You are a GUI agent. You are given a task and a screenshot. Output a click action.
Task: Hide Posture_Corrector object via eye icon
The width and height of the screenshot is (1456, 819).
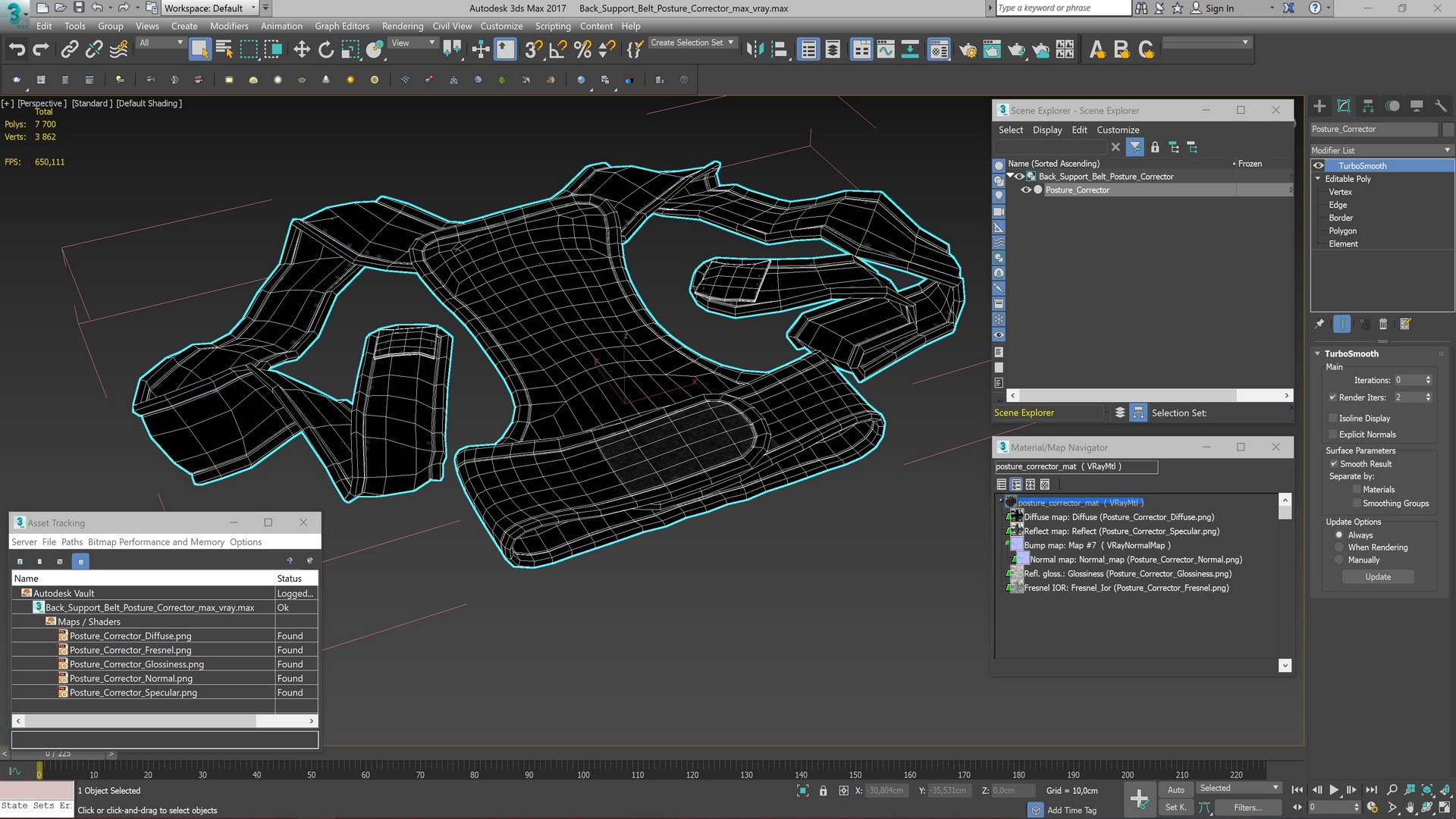(x=1026, y=190)
